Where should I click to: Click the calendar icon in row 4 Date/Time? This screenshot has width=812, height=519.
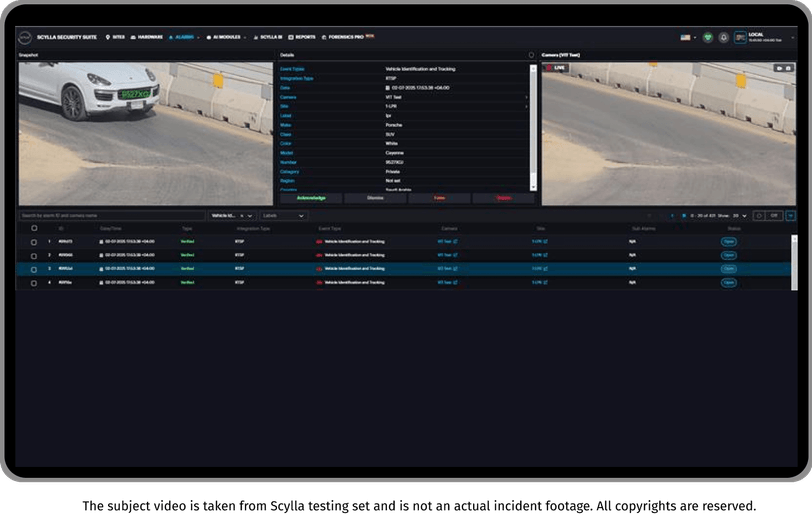point(102,283)
